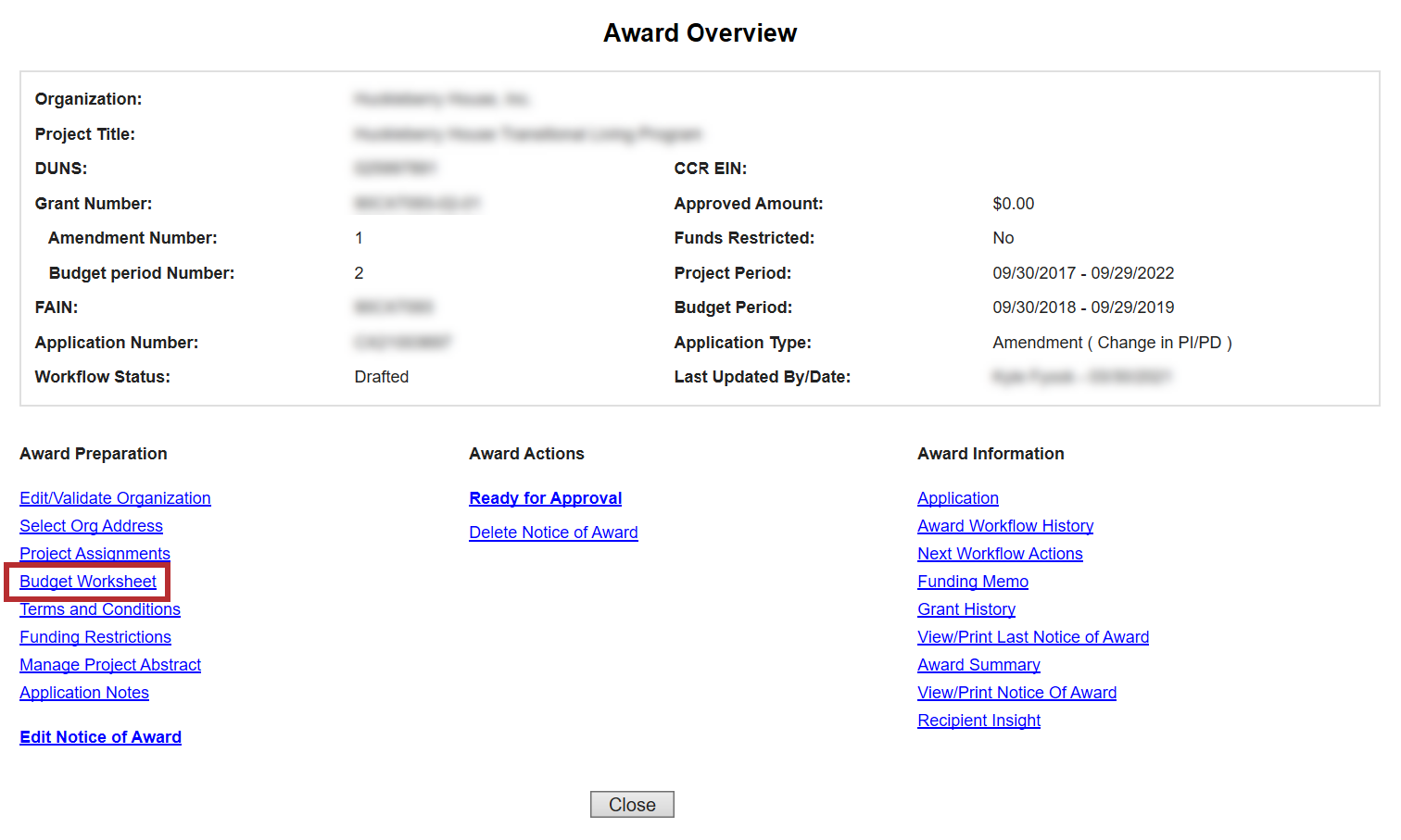Open Next Workflow Actions
Screen dimensions: 1401x840
[x=1000, y=554]
